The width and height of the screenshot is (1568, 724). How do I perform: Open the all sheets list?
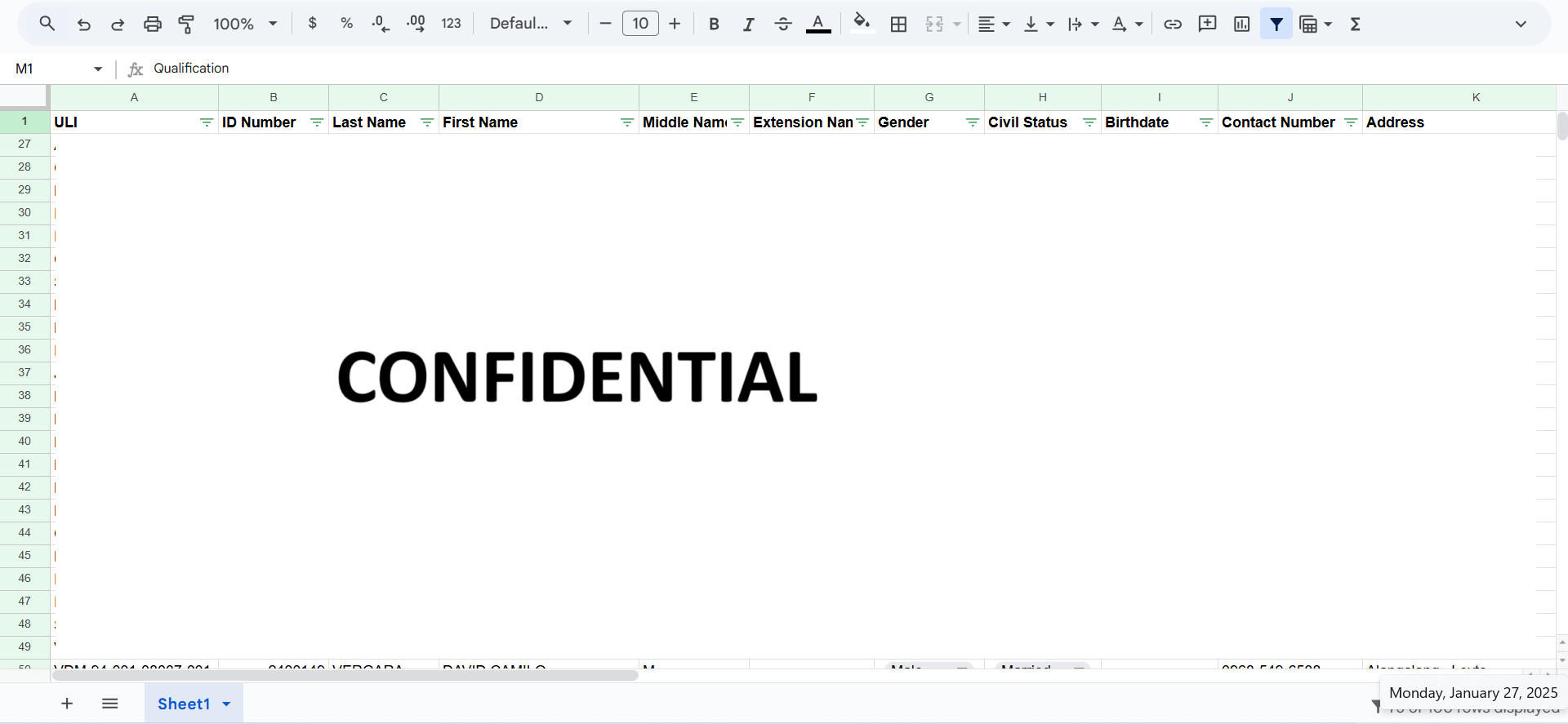(110, 704)
